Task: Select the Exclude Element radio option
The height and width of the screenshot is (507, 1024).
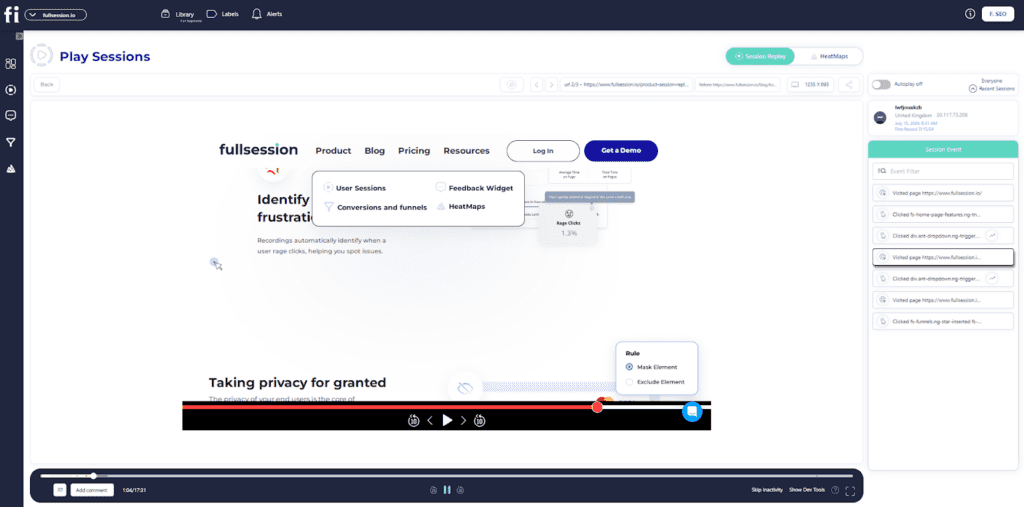Action: click(x=629, y=382)
